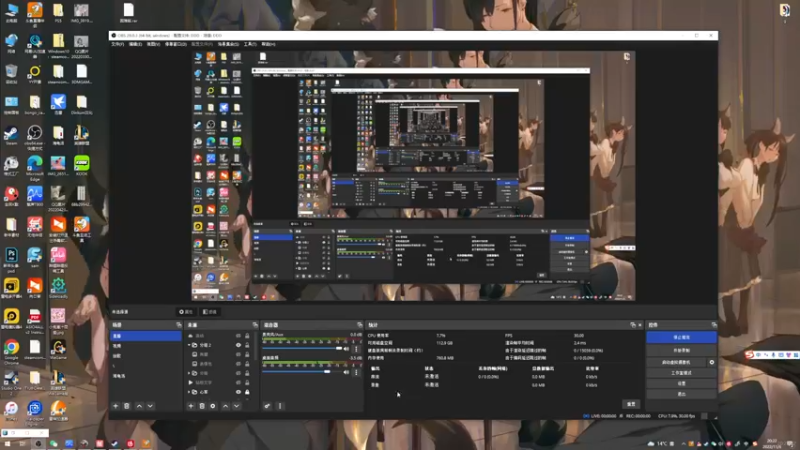800x450 pixels.
Task: Pop out the Sources dock panel
Action: click(255, 324)
